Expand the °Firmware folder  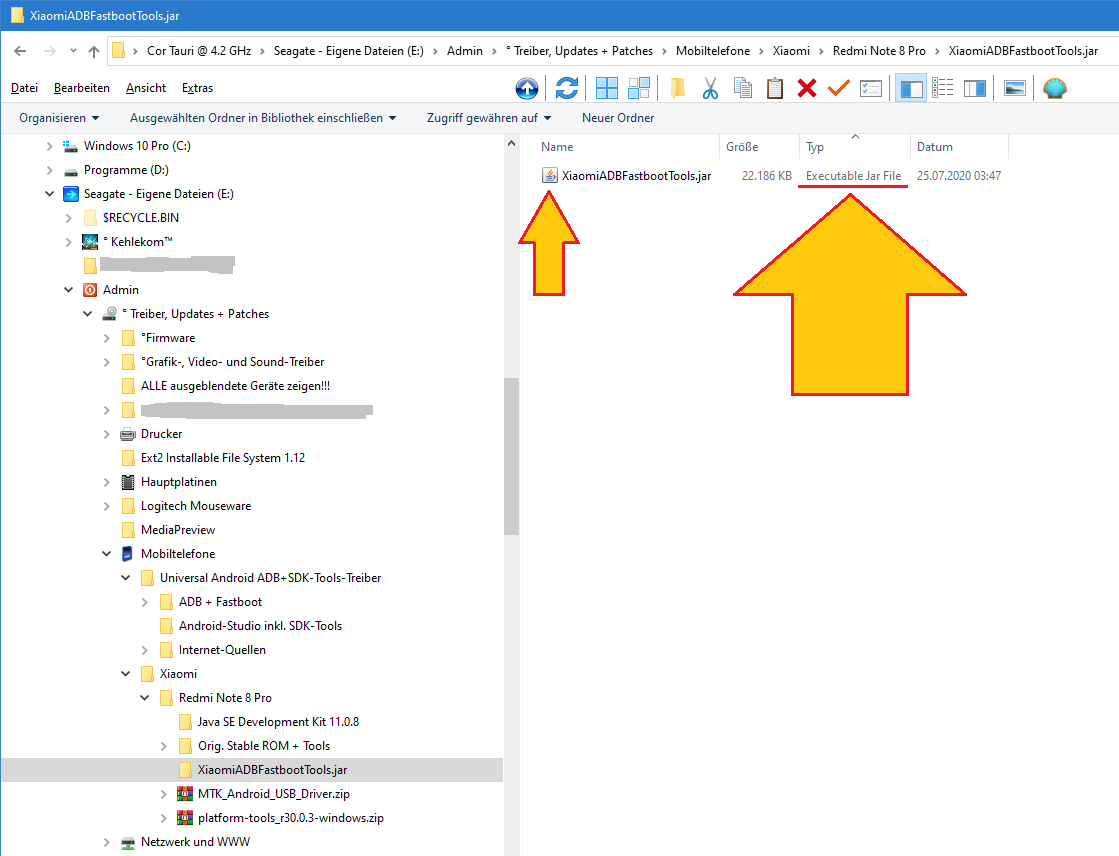pos(106,338)
